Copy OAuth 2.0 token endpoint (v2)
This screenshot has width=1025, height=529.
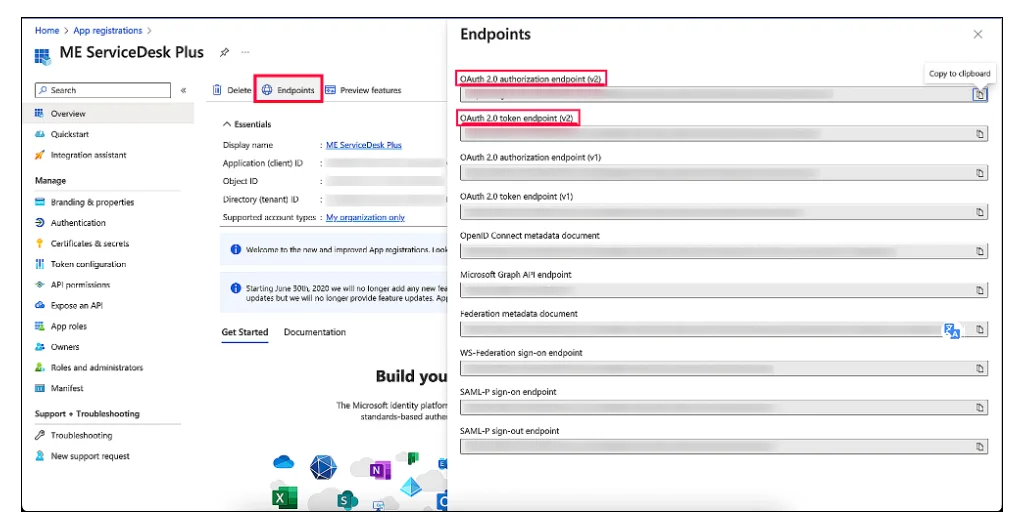click(980, 133)
